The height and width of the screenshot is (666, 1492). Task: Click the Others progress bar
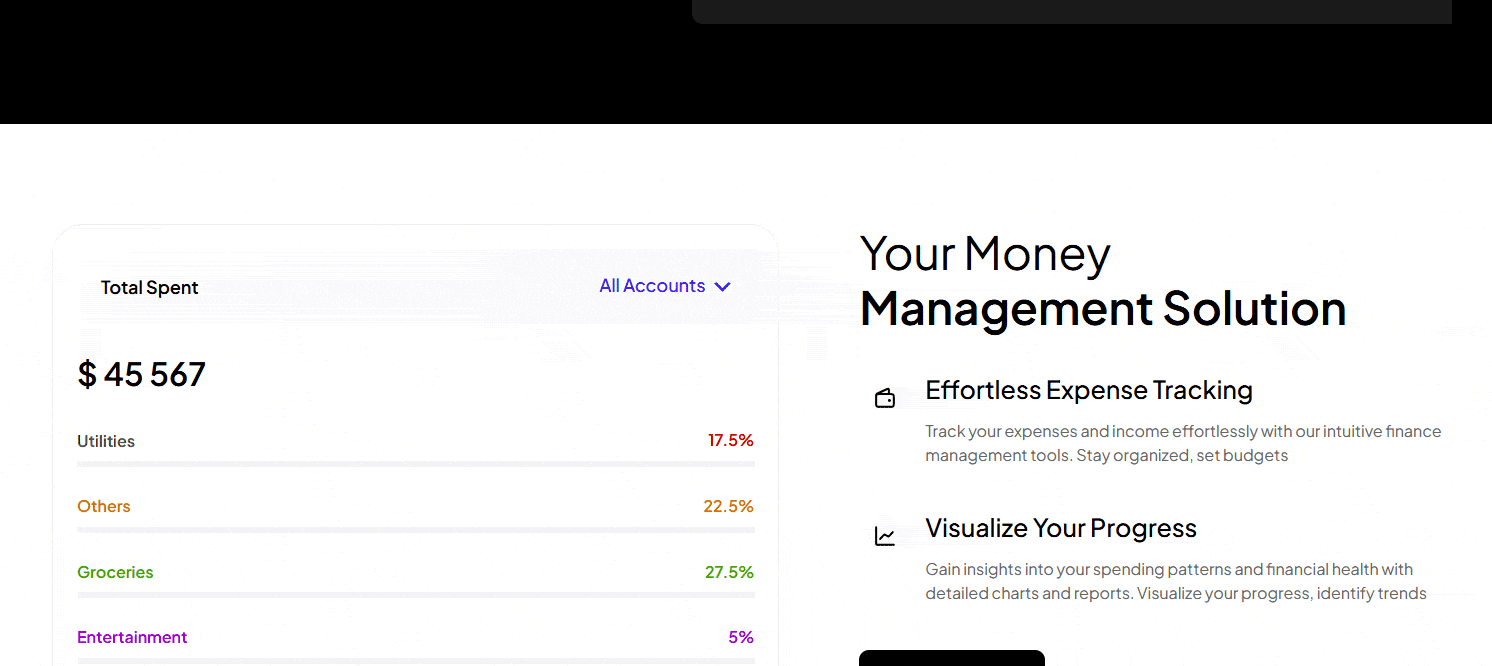(416, 529)
